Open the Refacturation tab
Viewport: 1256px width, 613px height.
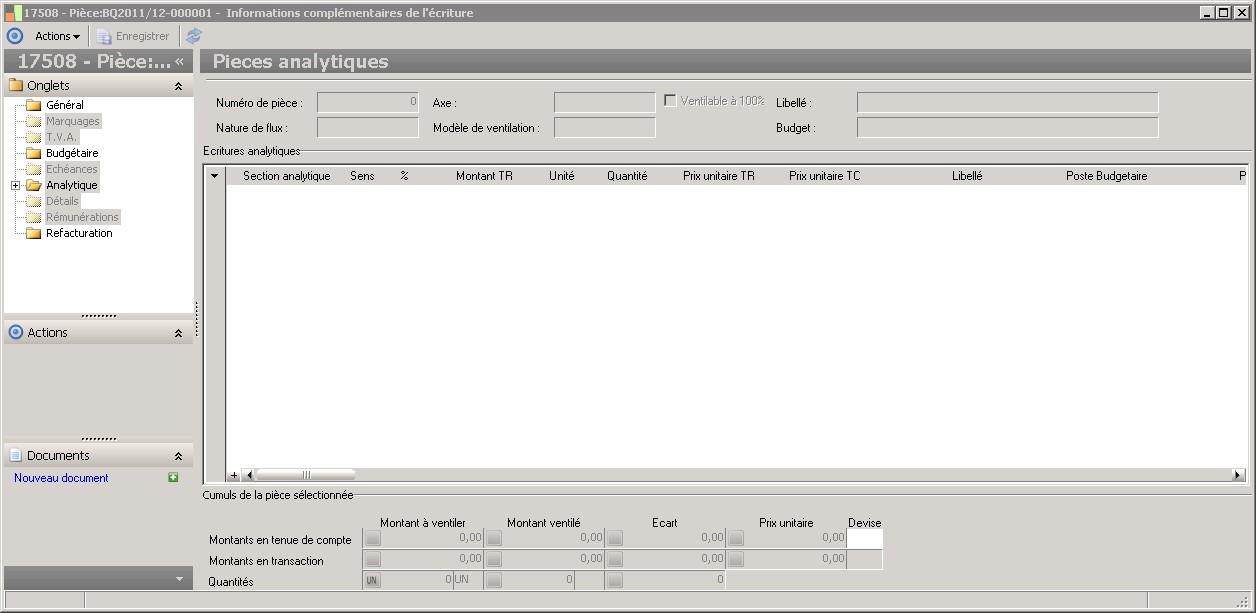tap(79, 233)
